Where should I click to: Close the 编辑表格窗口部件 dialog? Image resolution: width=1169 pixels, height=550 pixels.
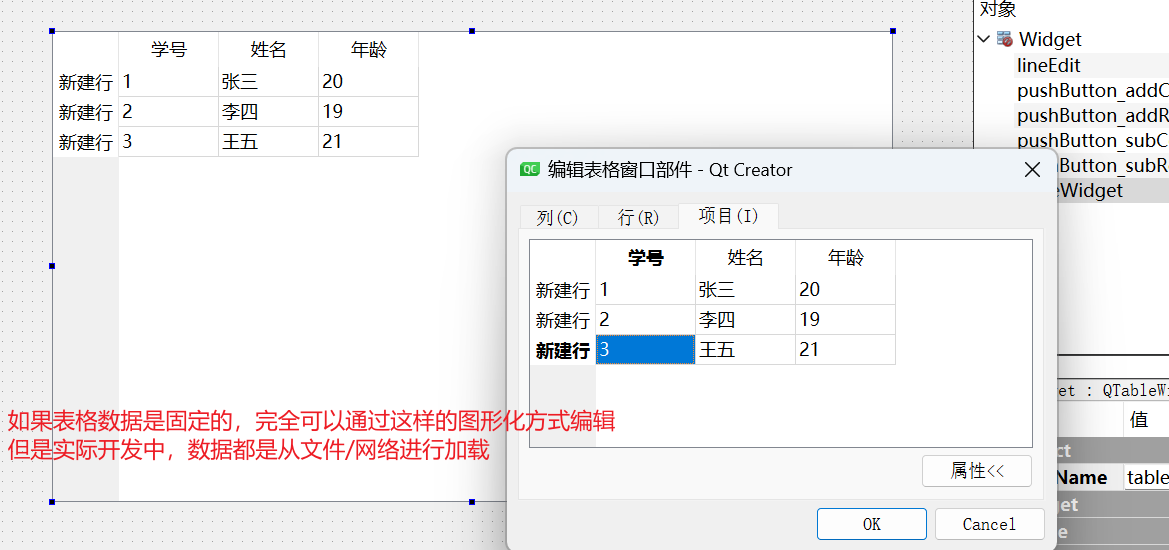point(1032,170)
